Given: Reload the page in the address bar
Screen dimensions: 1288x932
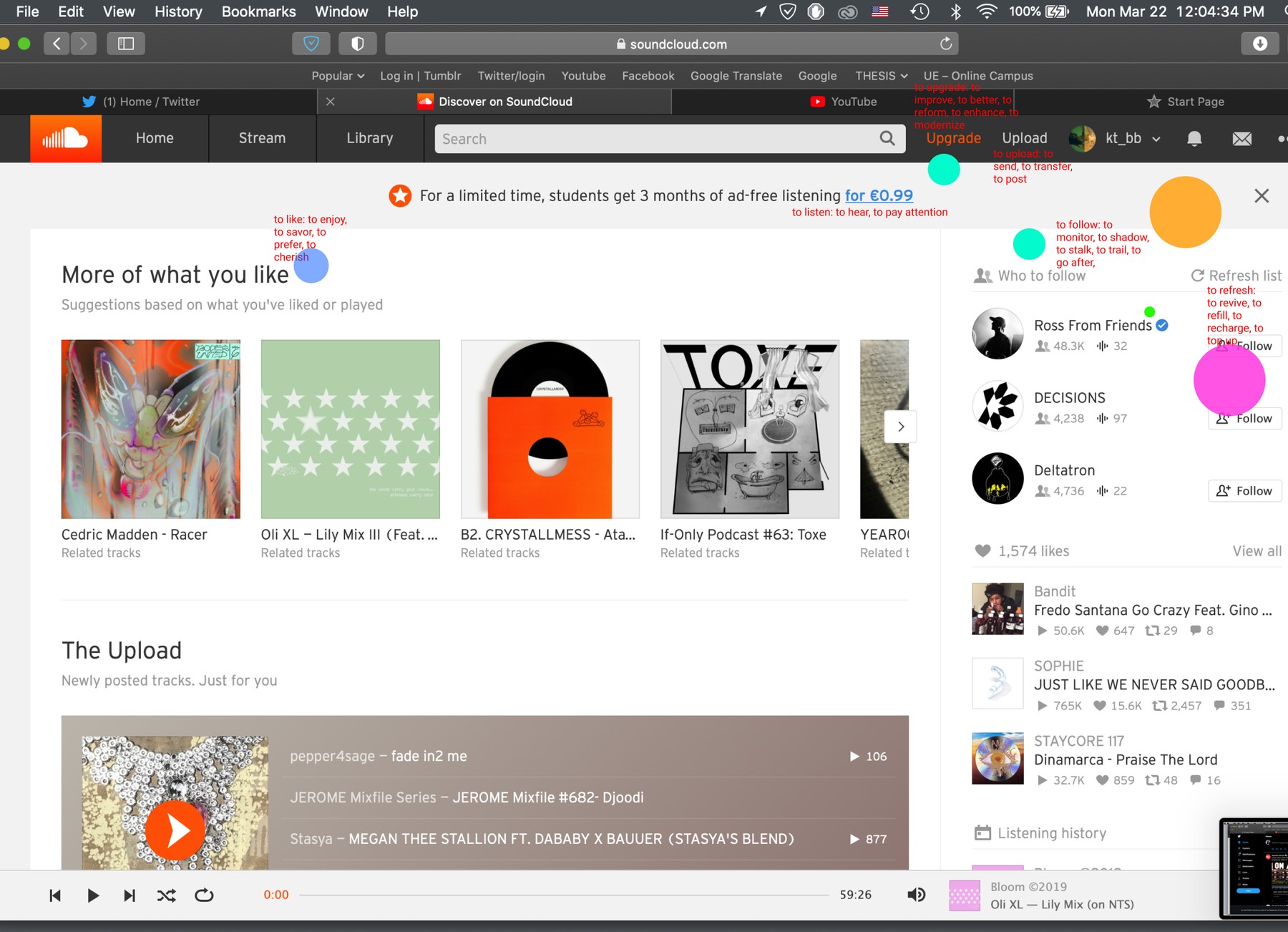Looking at the screenshot, I should (x=946, y=44).
